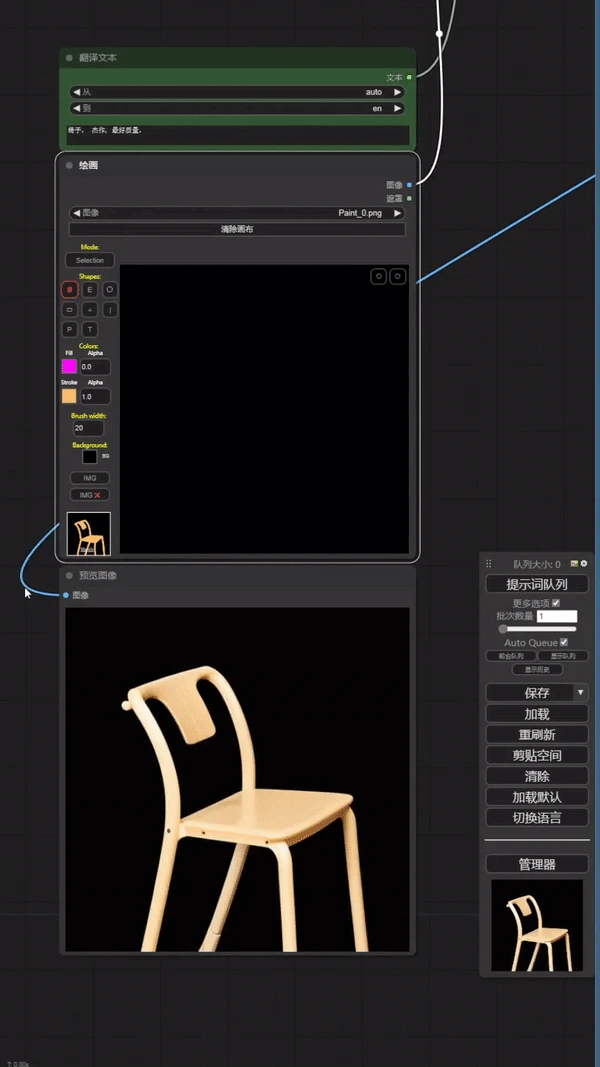Click the Stroke Alpha value field 1.0

click(95, 396)
